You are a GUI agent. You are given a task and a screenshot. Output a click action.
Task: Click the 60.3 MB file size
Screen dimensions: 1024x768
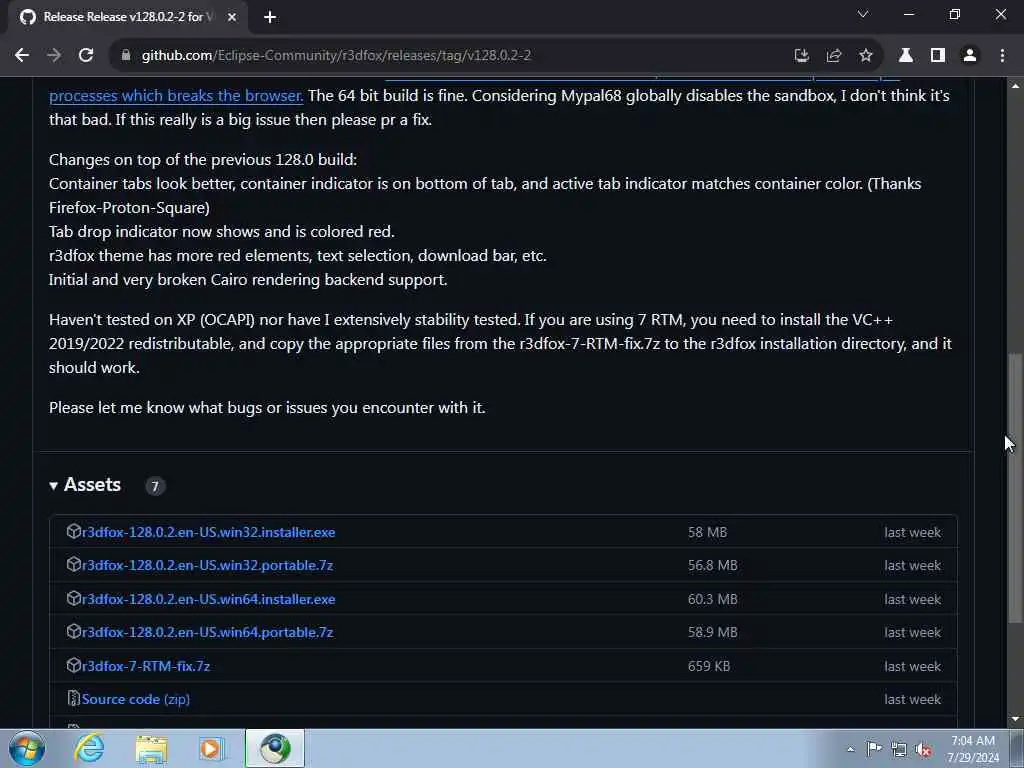coord(712,600)
